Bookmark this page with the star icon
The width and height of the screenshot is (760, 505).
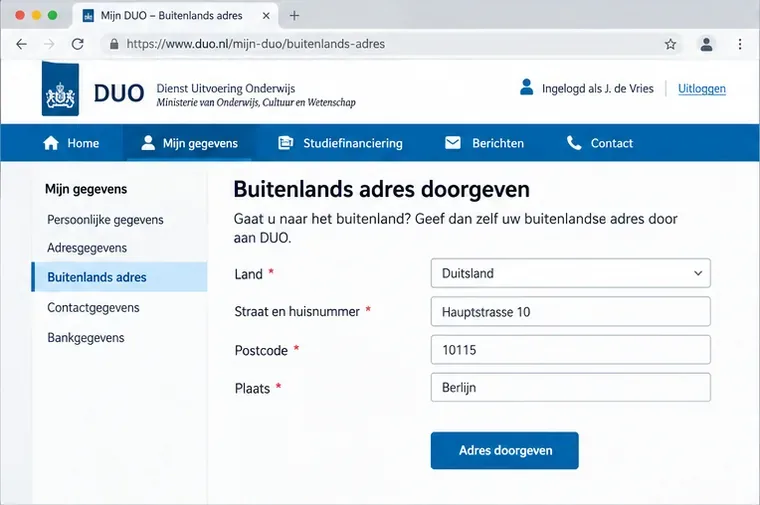[x=670, y=44]
